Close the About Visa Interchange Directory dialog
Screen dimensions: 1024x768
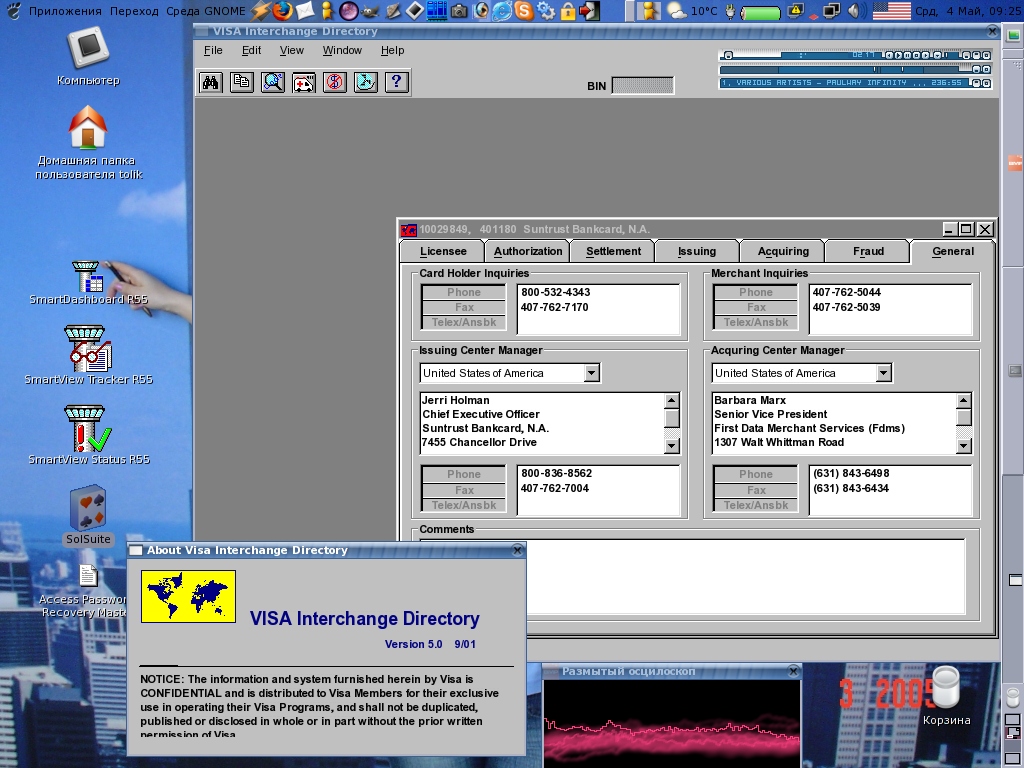(518, 550)
